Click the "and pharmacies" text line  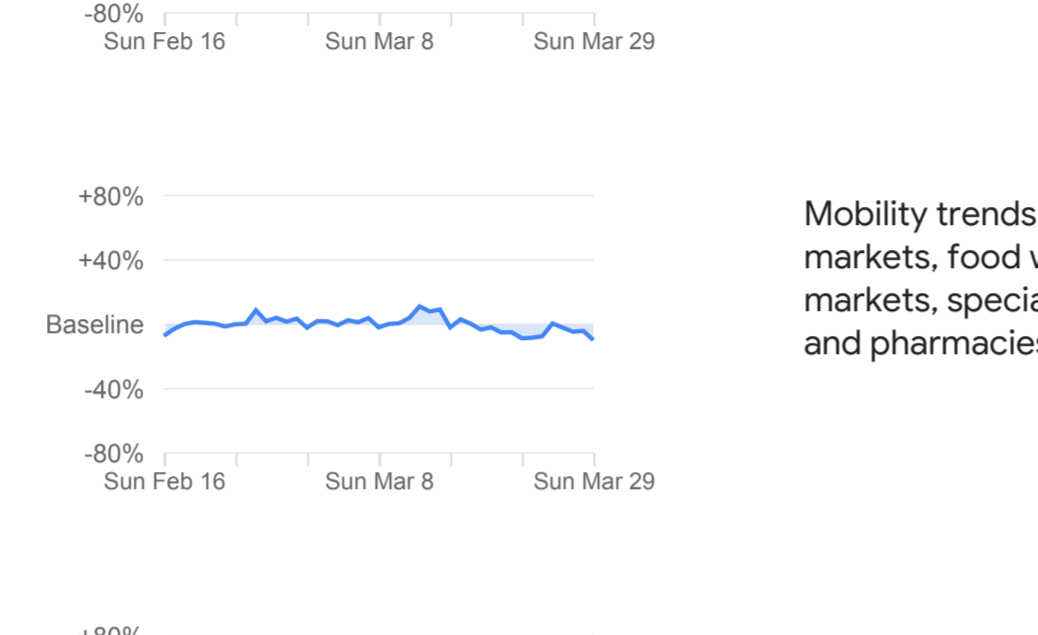[x=919, y=343]
